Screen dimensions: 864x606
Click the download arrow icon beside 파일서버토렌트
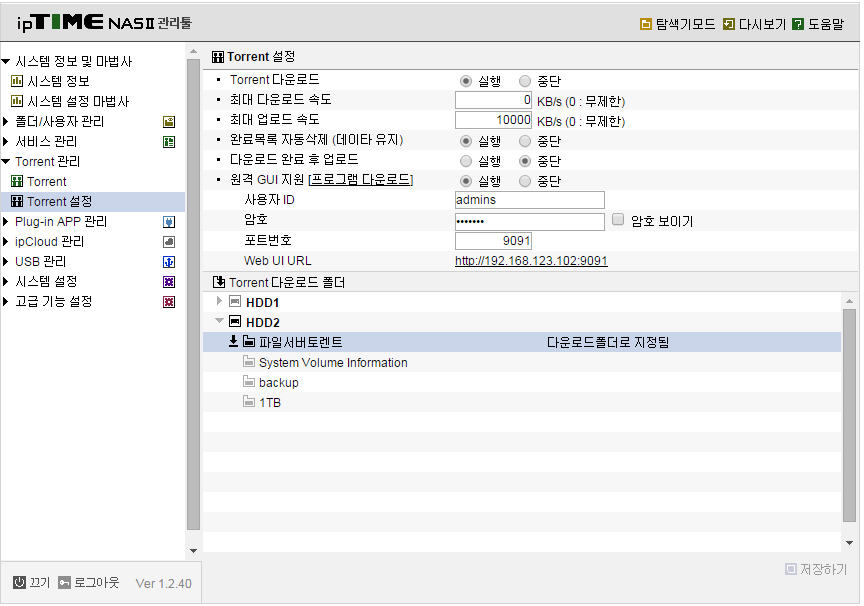tap(234, 342)
